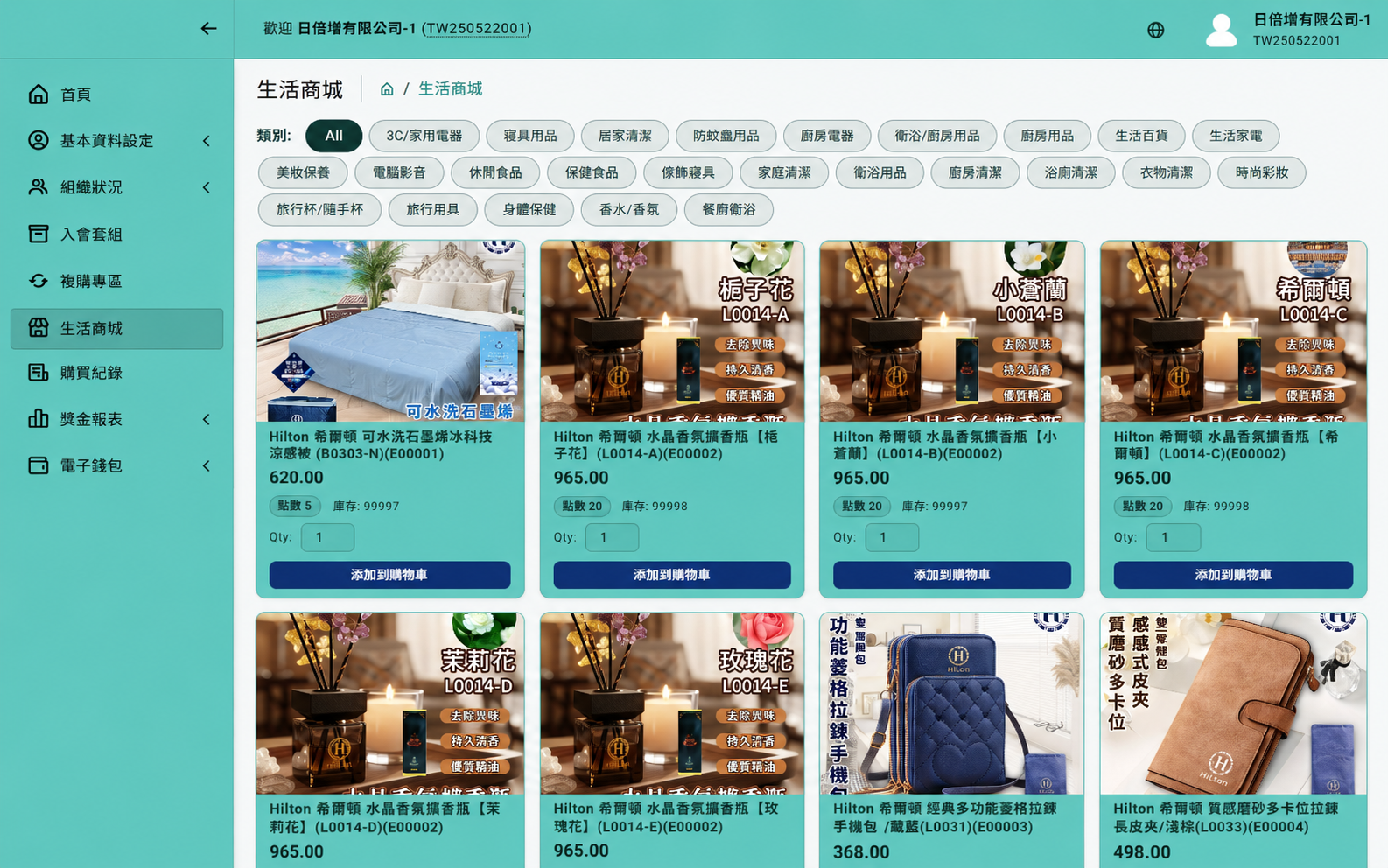Click the 368.00 price of 手機包
The image size is (1388, 868).
861,852
